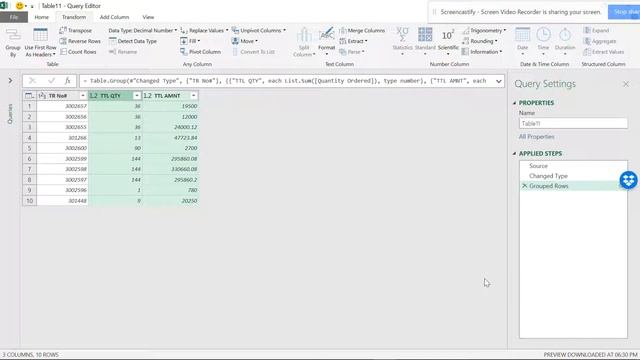Open the Fill dropdown
The width and height of the screenshot is (640, 360).
190,41
